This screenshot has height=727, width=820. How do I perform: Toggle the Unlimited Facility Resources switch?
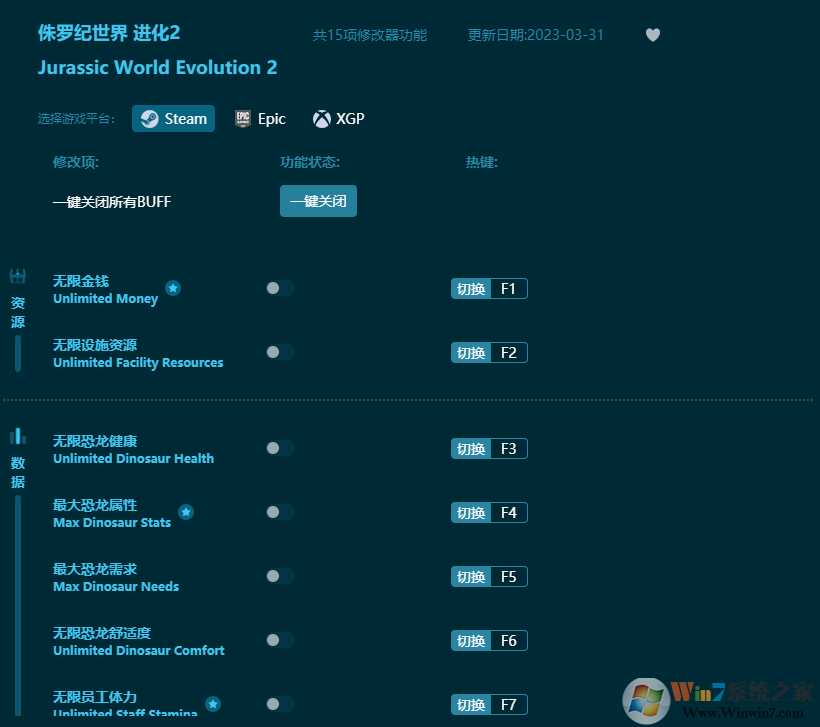pyautogui.click(x=279, y=352)
